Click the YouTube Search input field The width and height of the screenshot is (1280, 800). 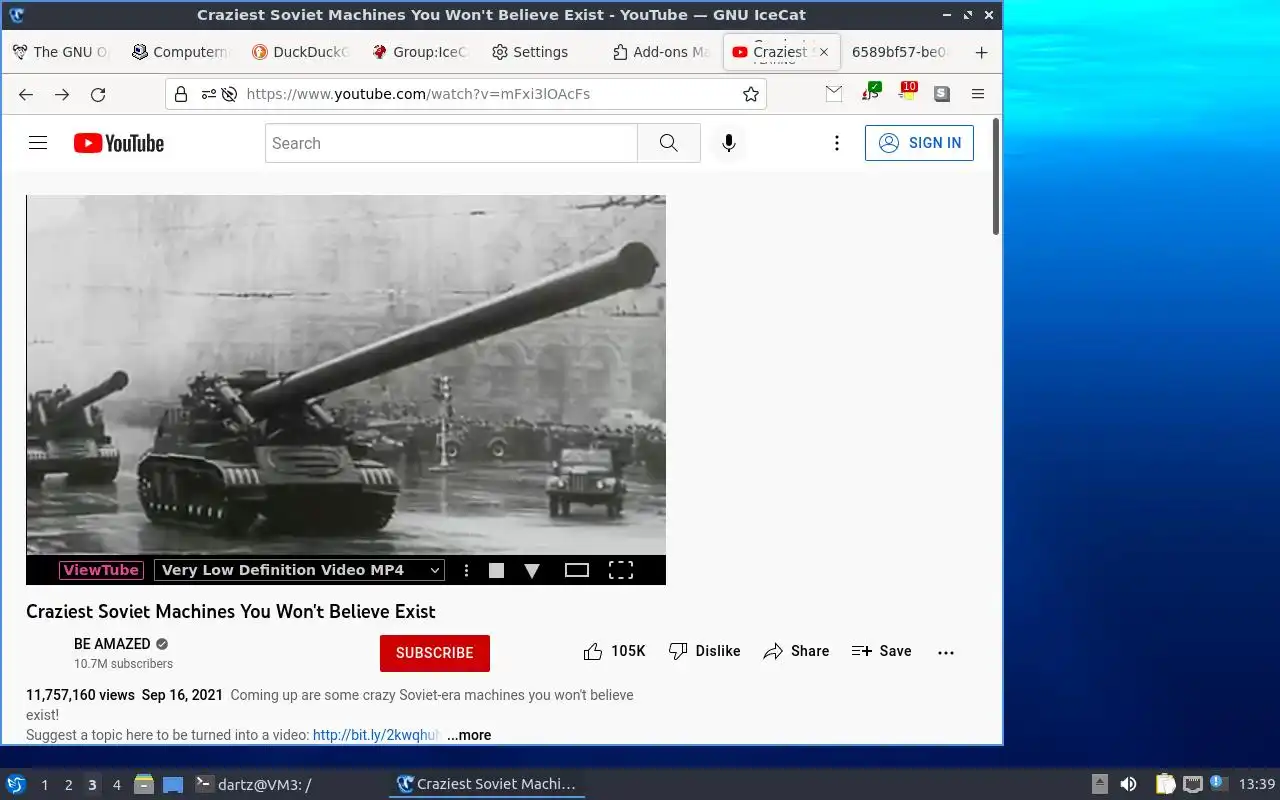pos(451,143)
